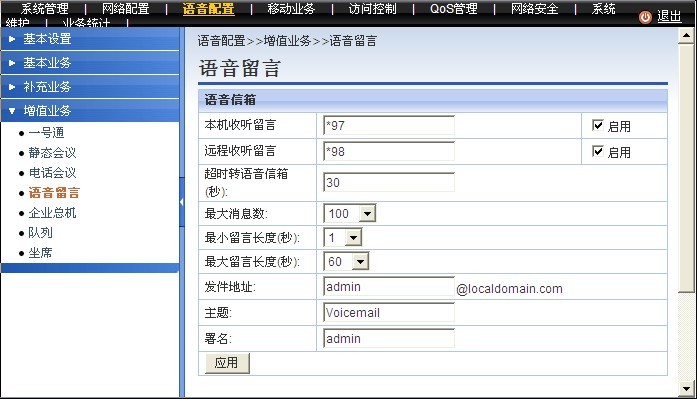Click the breadcrumb 语音配置>>增值业务>>语音留言
Image resolution: width=697 pixels, height=399 pixels.
[x=287, y=41]
